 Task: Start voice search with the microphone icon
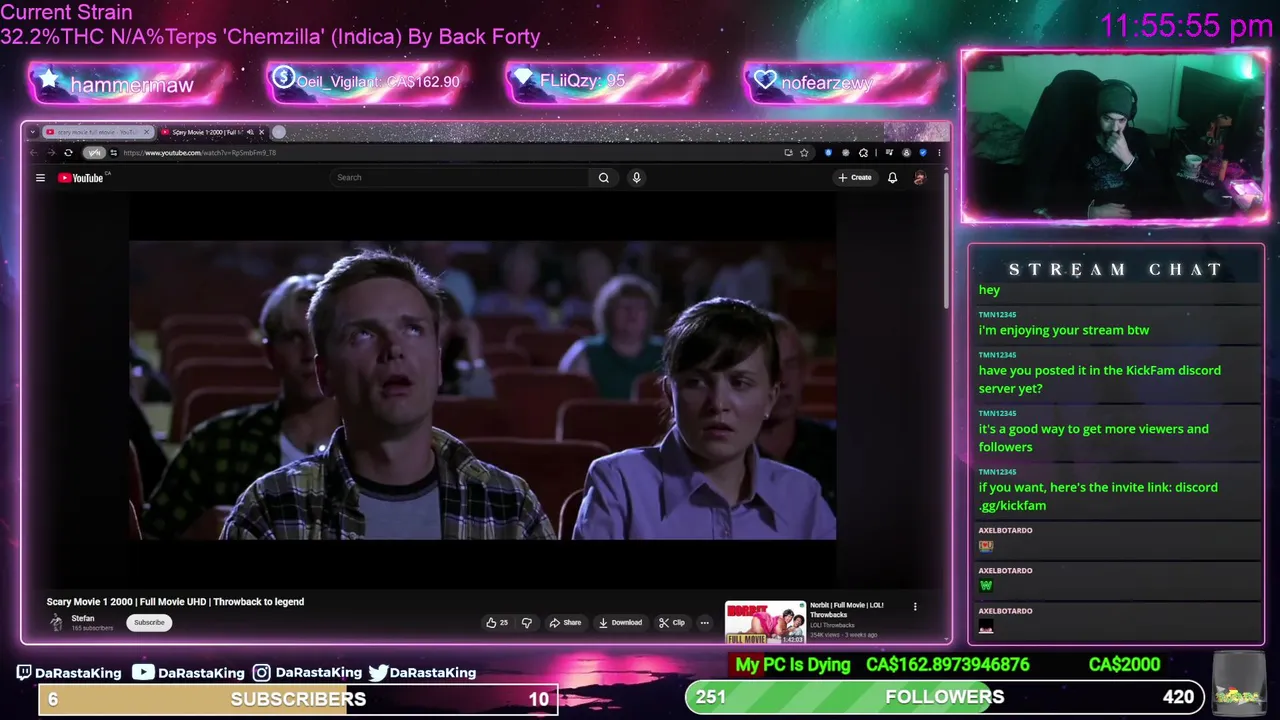point(636,177)
